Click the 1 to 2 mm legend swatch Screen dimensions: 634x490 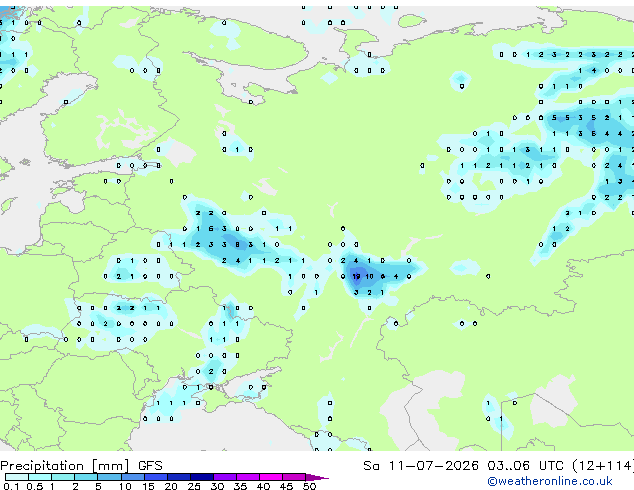(63, 477)
